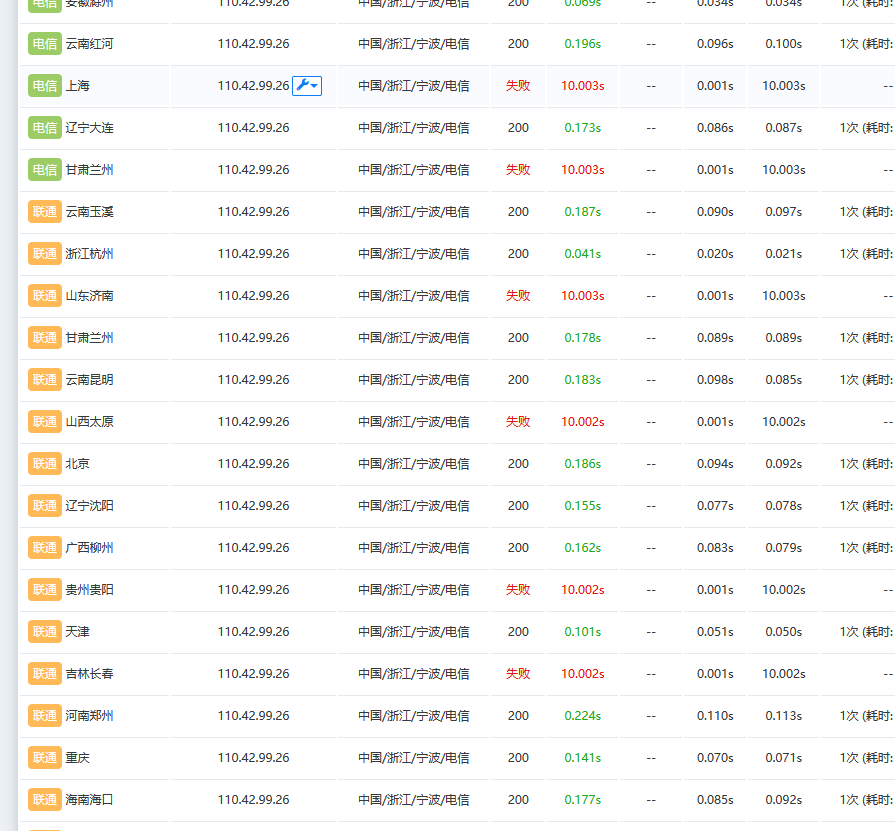Open the 浙江杭州 node link
The height and width of the screenshot is (831, 895).
(89, 254)
